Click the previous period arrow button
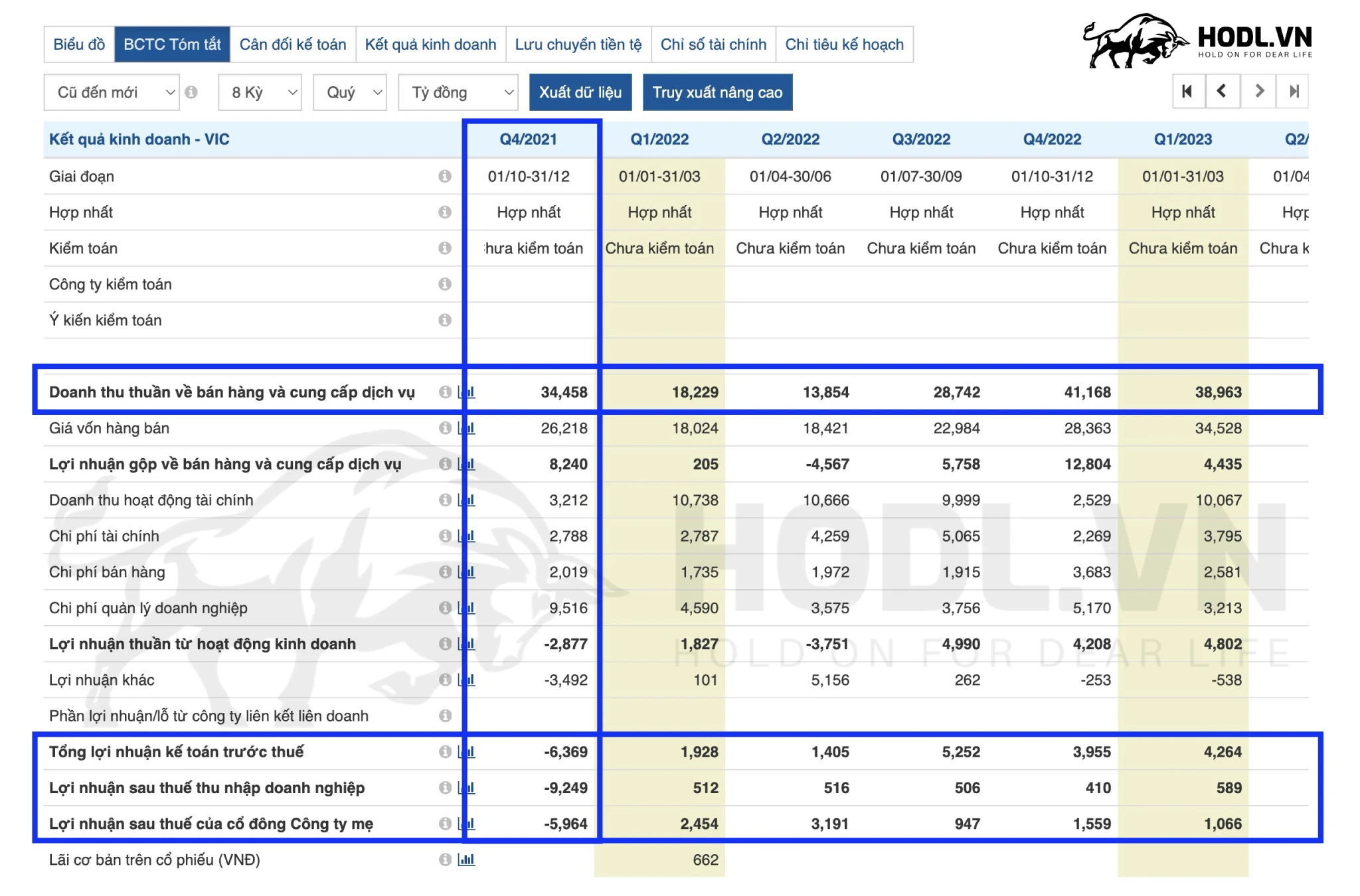This screenshot has height=896, width=1360. point(1222,92)
